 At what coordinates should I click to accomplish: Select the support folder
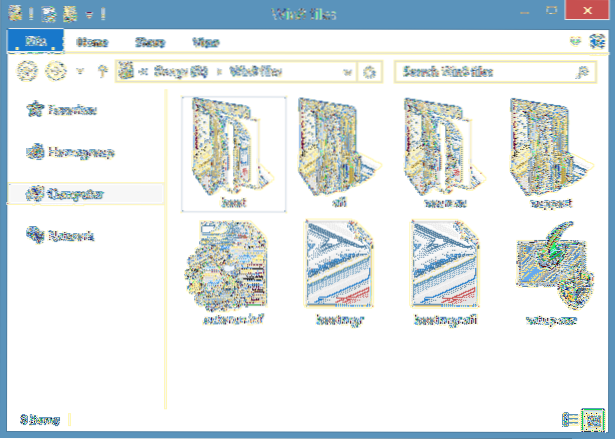pos(553,152)
